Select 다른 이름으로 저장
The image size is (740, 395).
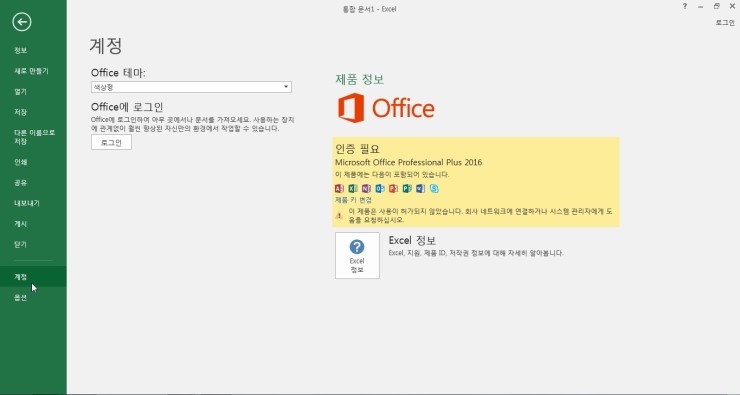tap(33, 137)
